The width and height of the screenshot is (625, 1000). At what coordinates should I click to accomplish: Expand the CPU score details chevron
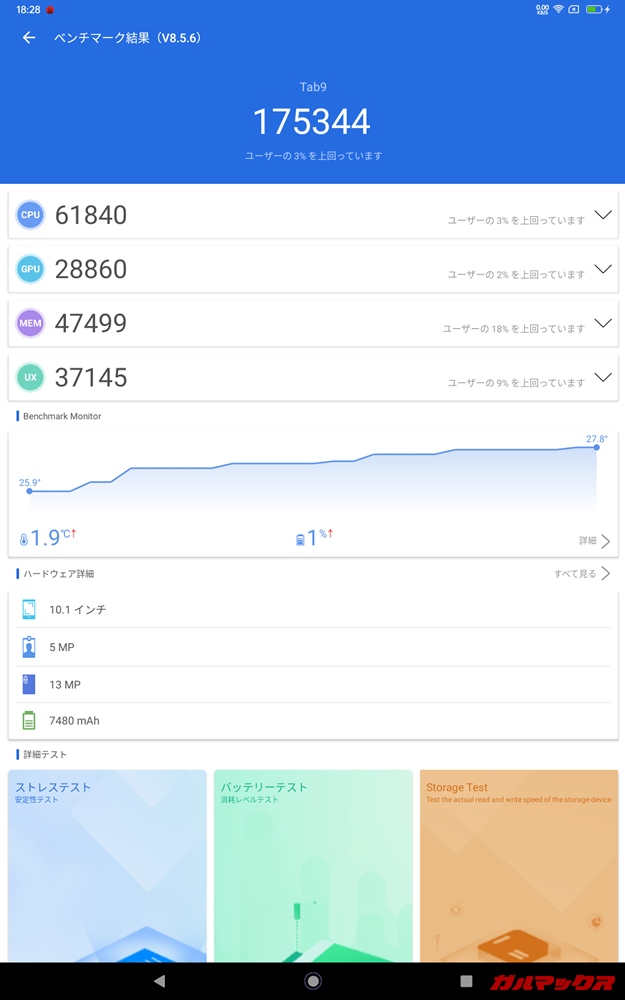pyautogui.click(x=602, y=215)
